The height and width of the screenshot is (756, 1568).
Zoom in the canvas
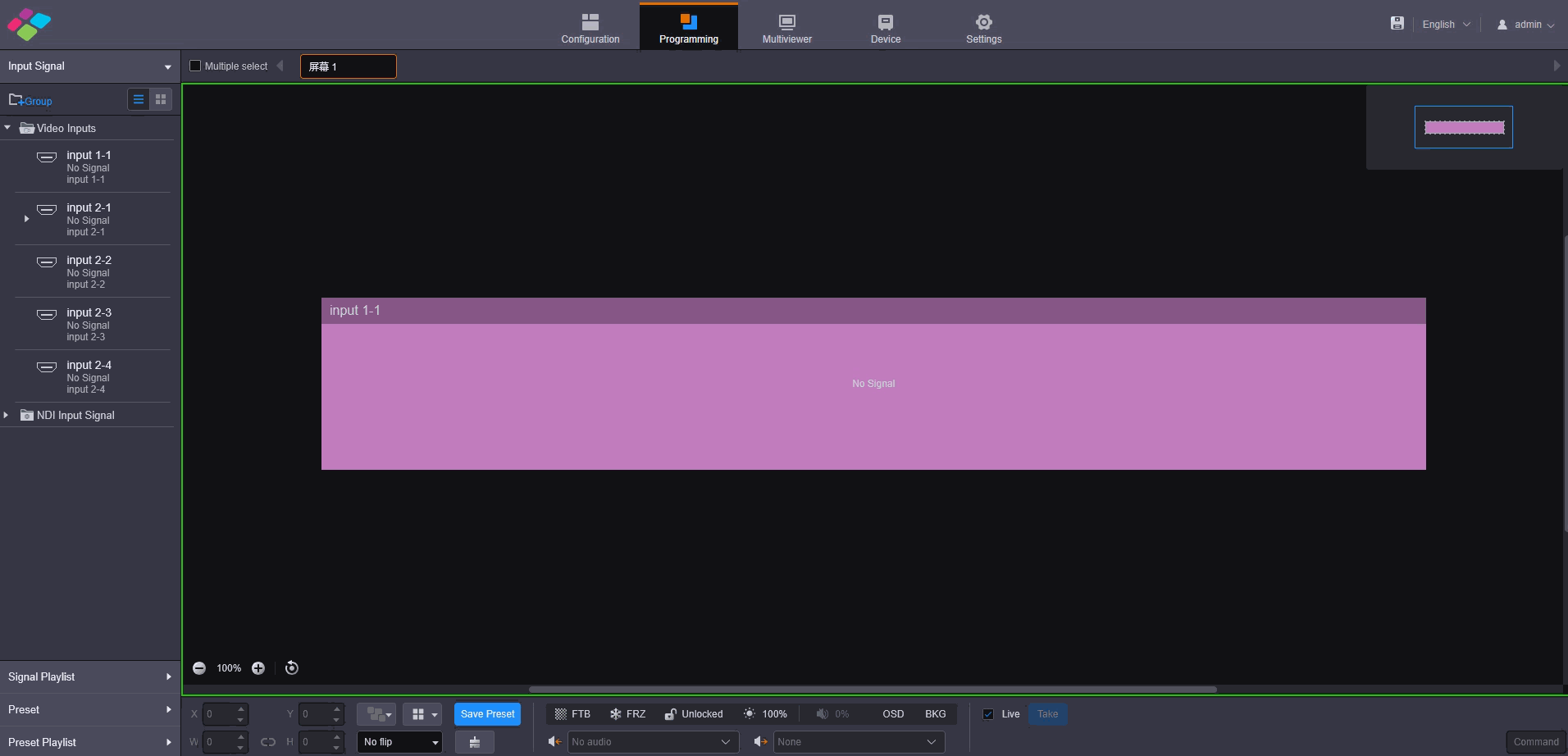258,668
